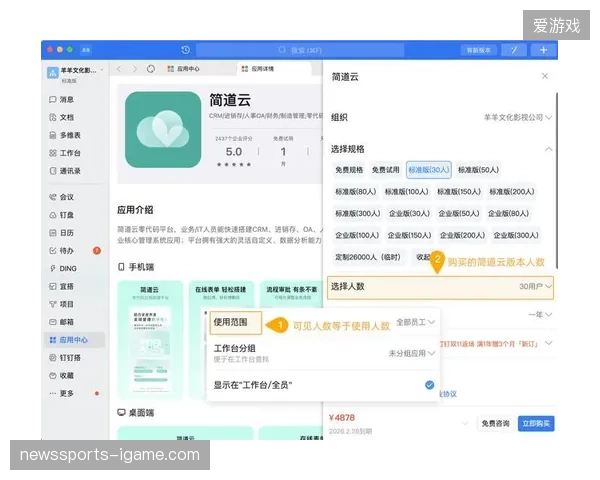The image size is (600, 480).
Task: Click the purchase panel vertical scrollbar
Action: pyautogui.click(x=556, y=180)
